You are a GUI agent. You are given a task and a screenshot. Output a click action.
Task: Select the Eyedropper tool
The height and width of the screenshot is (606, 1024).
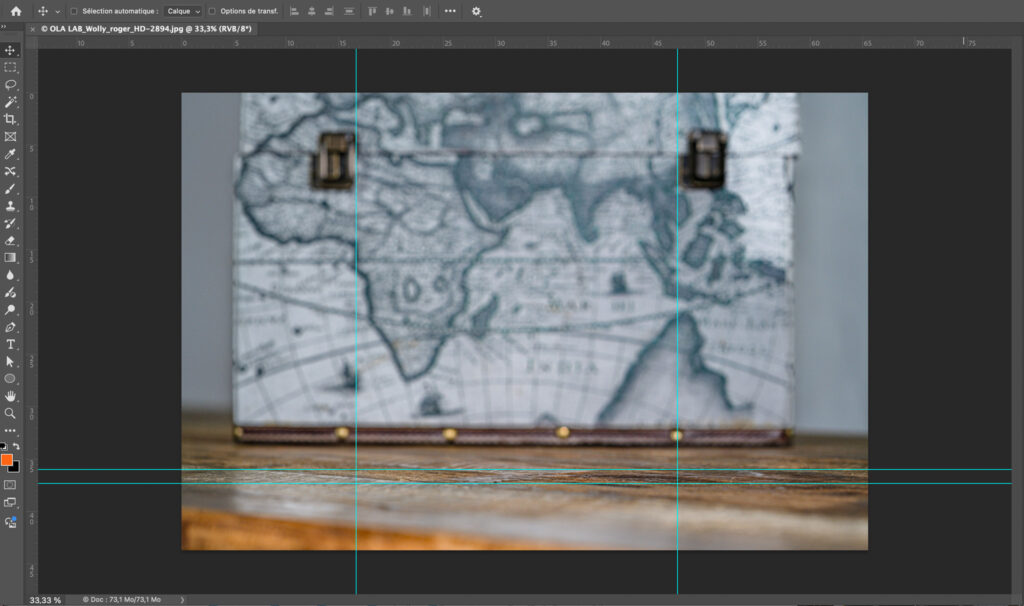point(10,154)
